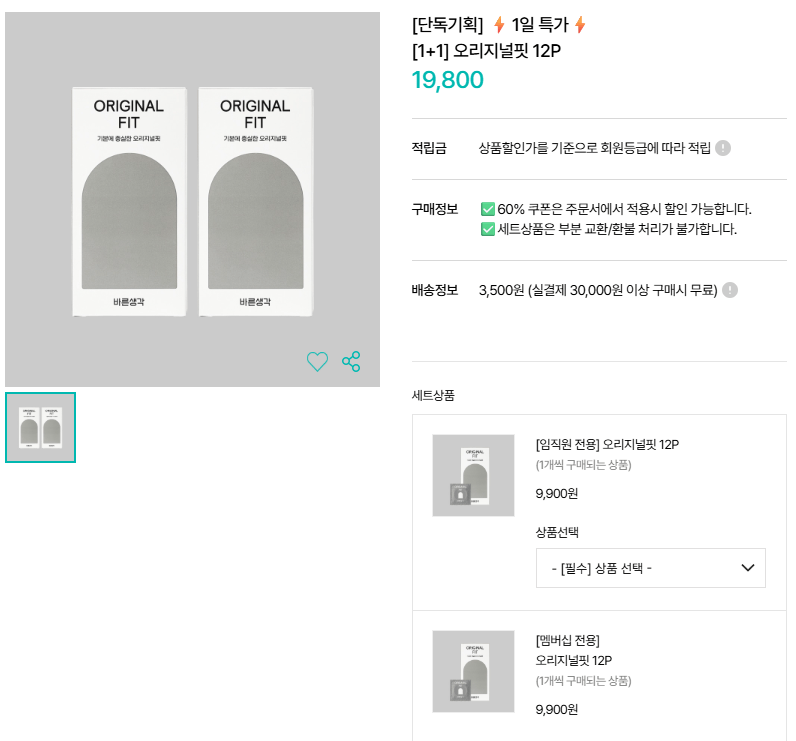Click the [임직원 전용] 오리지널핏 12P title
The image size is (796, 741).
pos(607,445)
